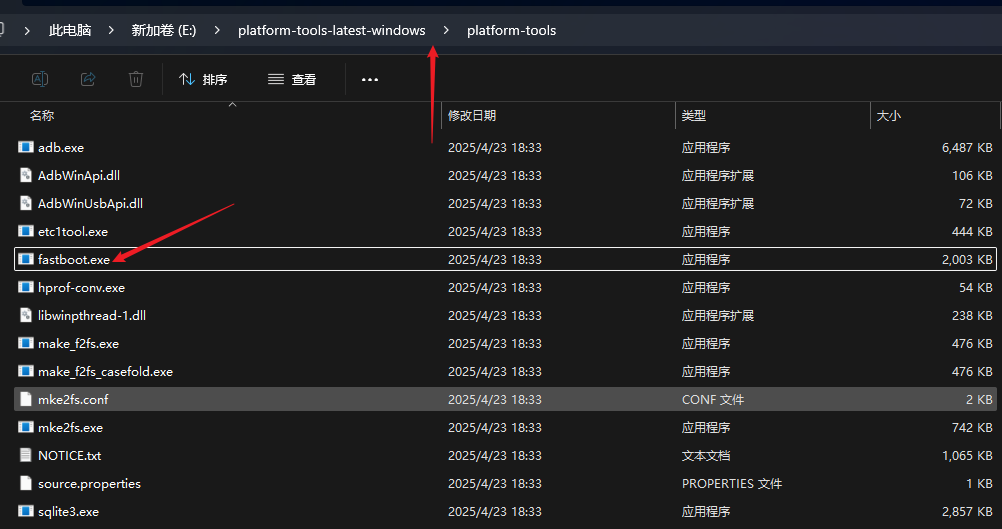Expand chevron after platform-tools-latest-windows breadcrumb
Image resolution: width=1002 pixels, height=529 pixels.
[x=446, y=30]
